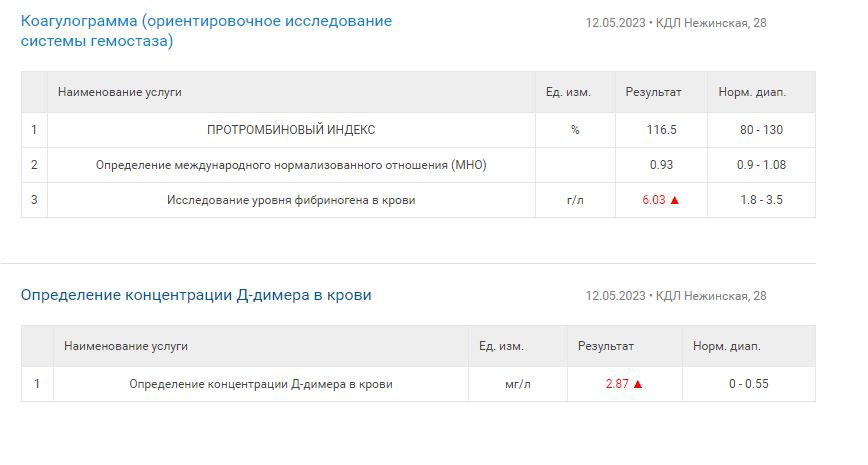Click the Д-димера row name in table

261,384
